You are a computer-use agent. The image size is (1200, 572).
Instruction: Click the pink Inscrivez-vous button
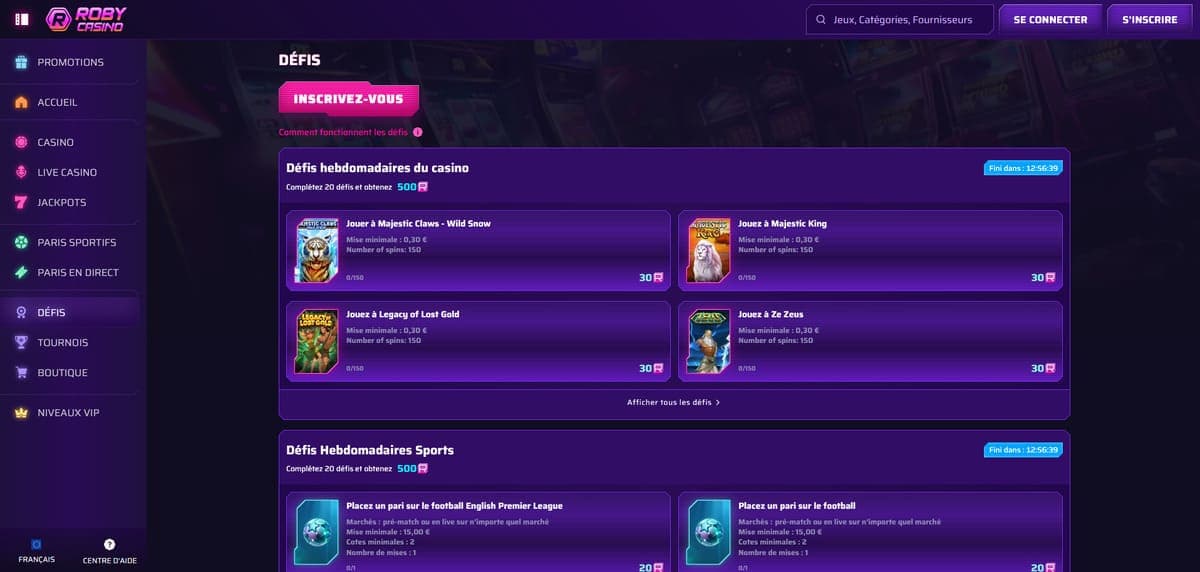point(348,99)
